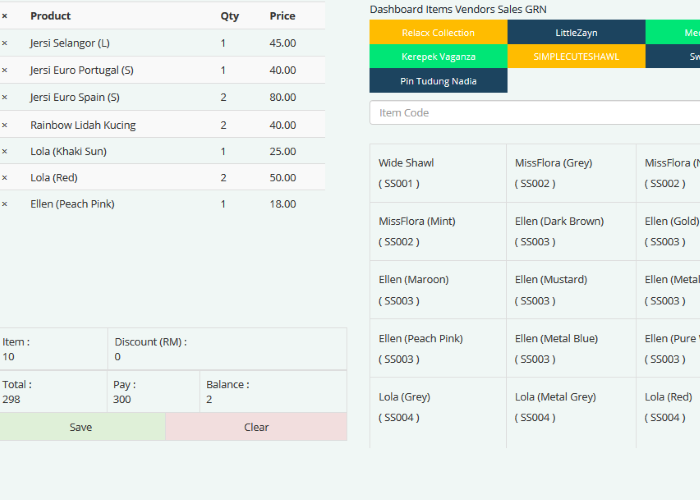Pick the Pin Tudung Nadia vendor
The height and width of the screenshot is (500, 700).
tap(438, 81)
